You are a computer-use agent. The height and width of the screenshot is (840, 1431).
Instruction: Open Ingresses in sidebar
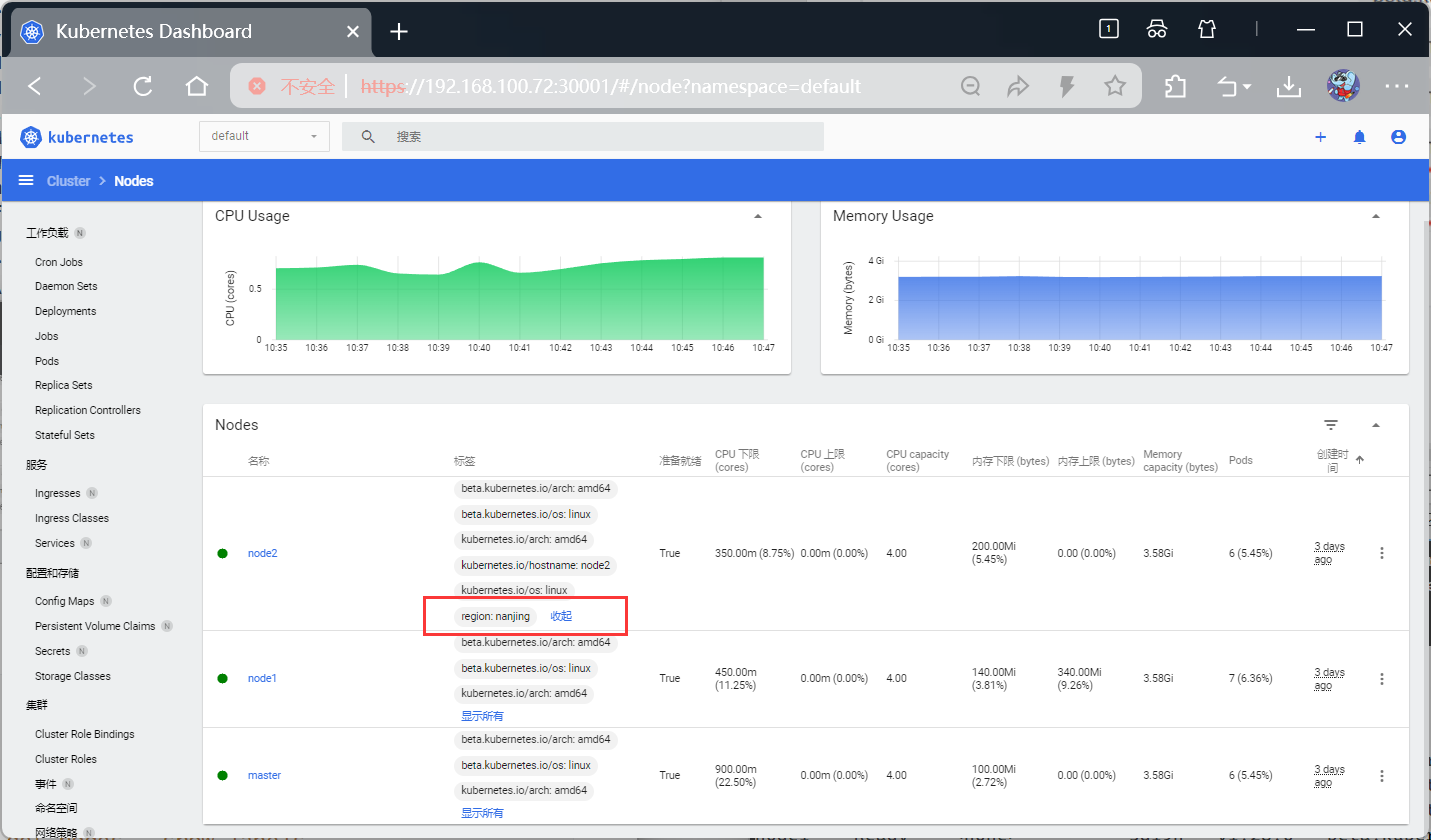(57, 493)
